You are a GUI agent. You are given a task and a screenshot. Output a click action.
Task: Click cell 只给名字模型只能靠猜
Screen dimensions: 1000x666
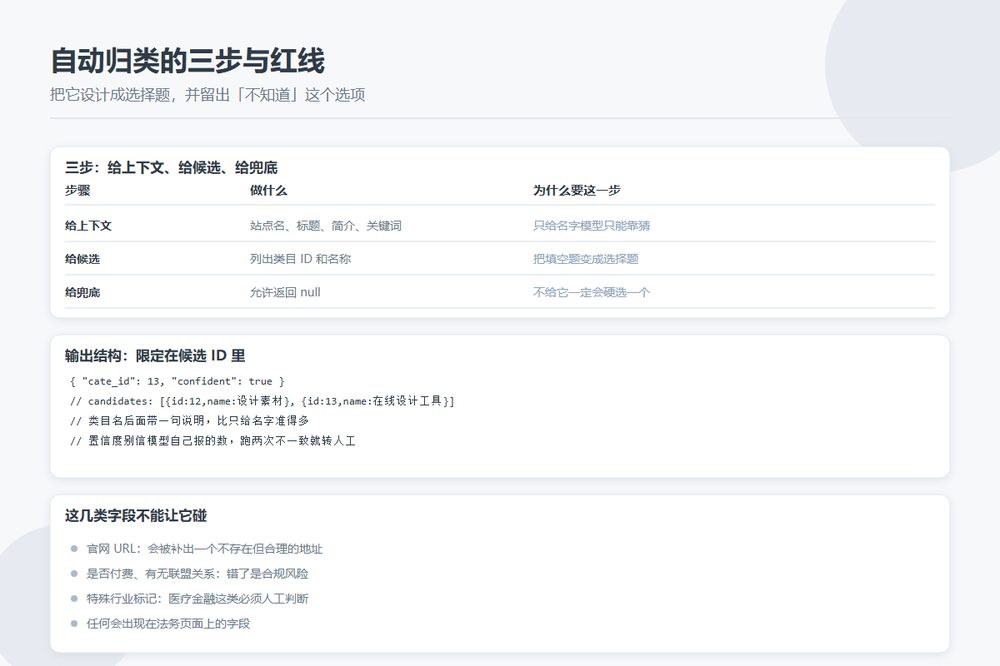coord(591,225)
